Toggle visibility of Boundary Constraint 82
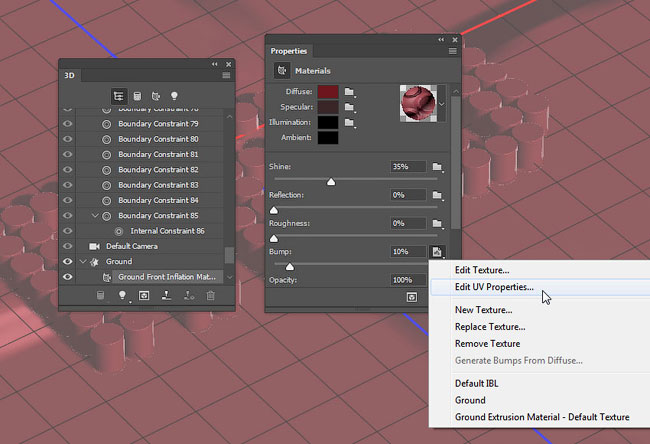 tap(68, 170)
